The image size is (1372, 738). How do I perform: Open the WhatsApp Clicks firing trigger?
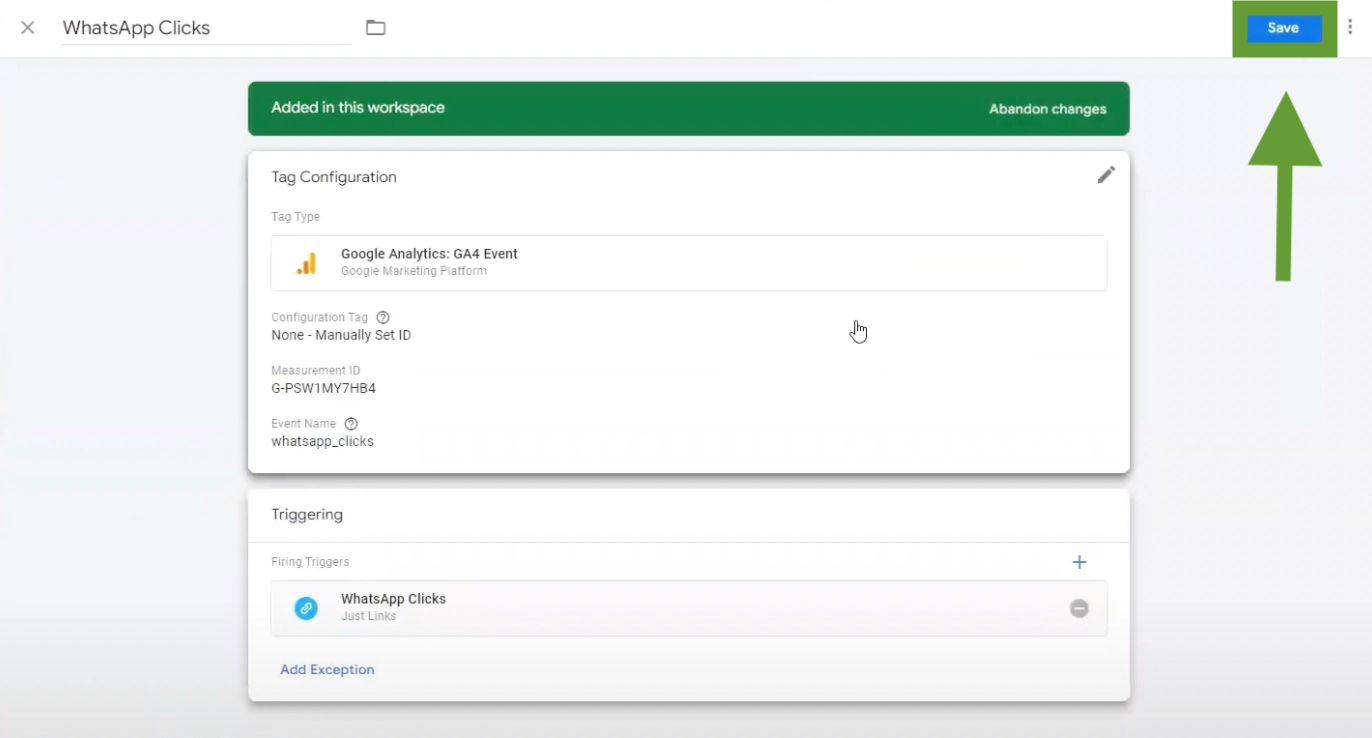pos(689,608)
